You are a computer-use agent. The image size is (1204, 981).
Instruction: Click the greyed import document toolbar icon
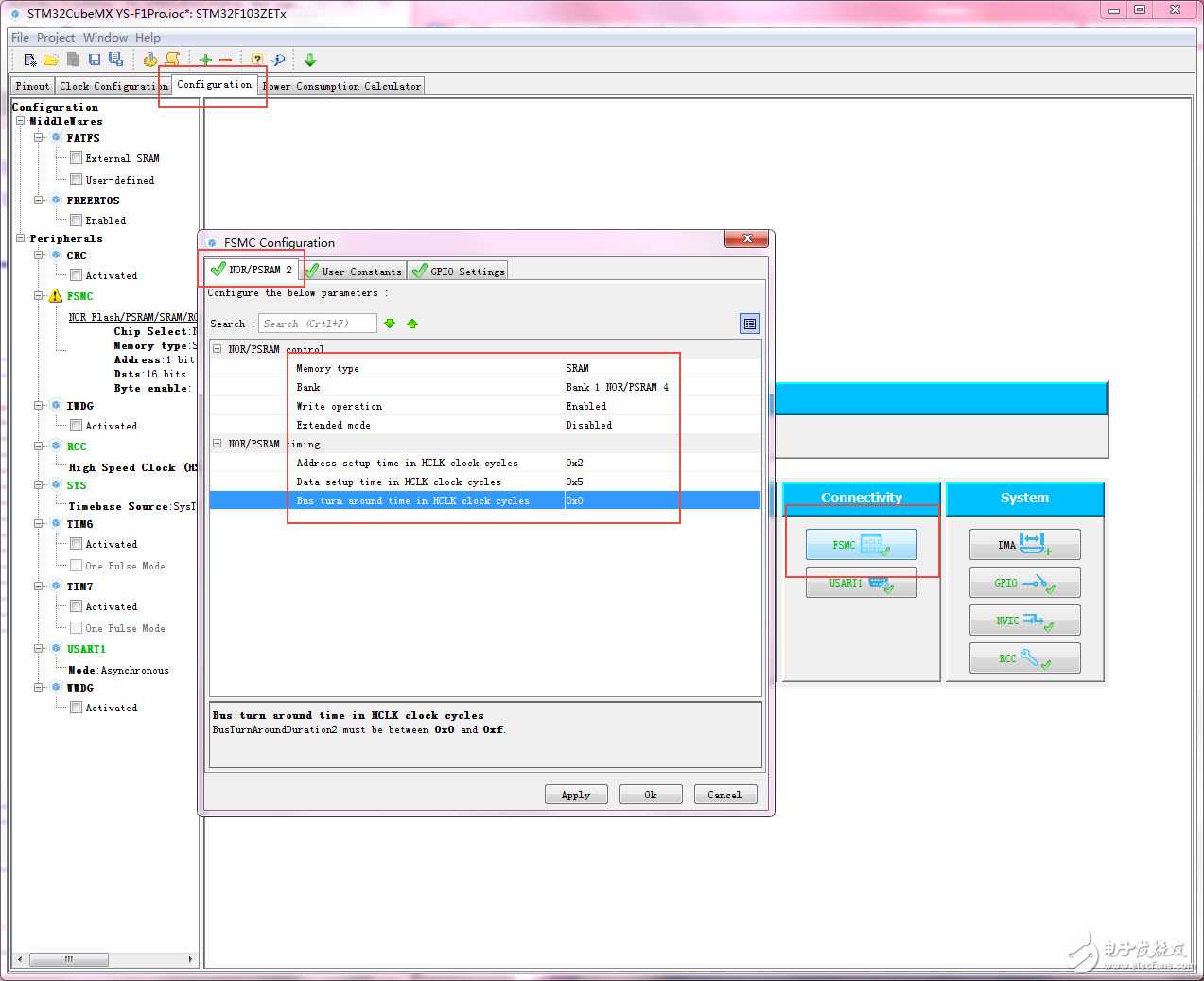pyautogui.click(x=73, y=60)
